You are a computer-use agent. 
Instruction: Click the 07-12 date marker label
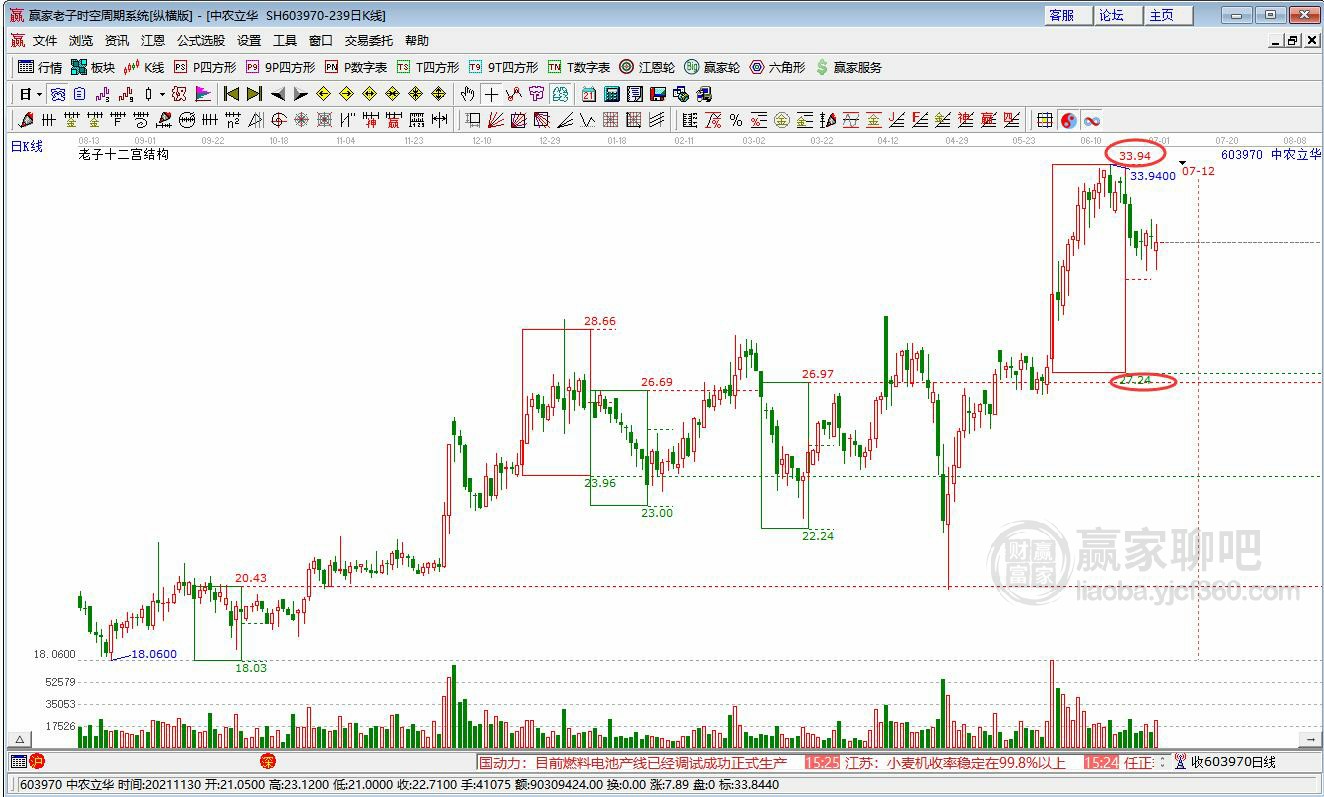[1198, 171]
